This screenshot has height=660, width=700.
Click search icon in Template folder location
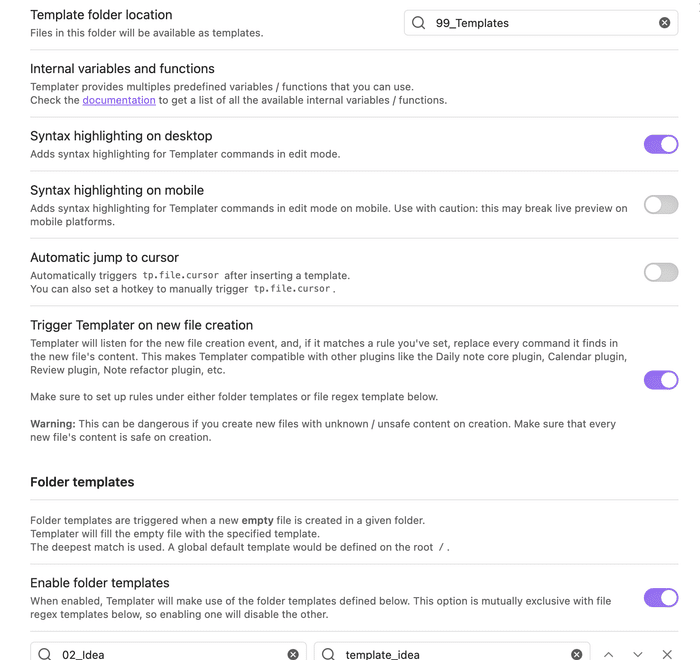(x=419, y=23)
